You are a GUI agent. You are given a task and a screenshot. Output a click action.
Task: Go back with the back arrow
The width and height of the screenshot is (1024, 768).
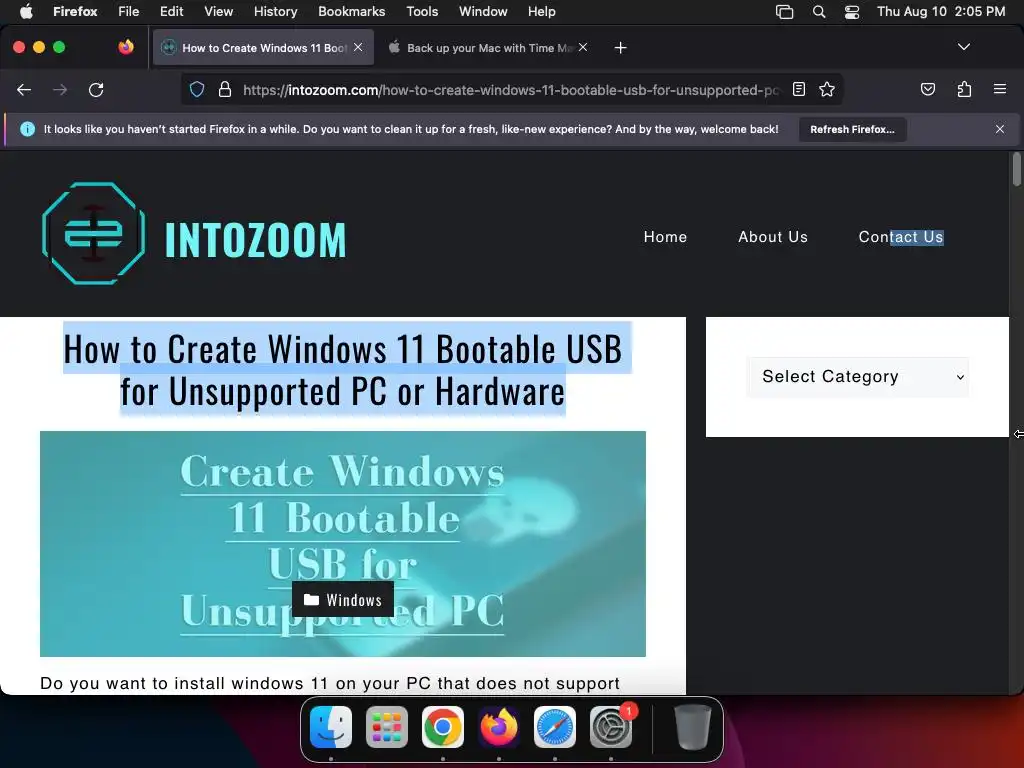tap(24, 90)
